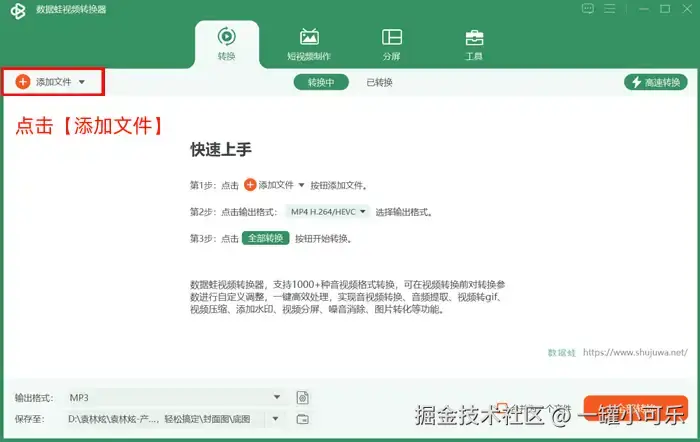The height and width of the screenshot is (442, 700).
Task: Click green 全部转换 sample in step 3
Action: 266,238
